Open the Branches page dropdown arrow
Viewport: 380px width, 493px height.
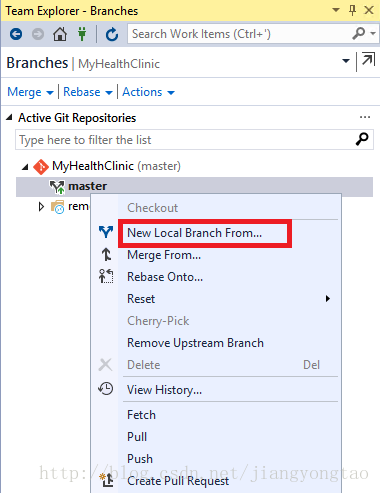(346, 61)
